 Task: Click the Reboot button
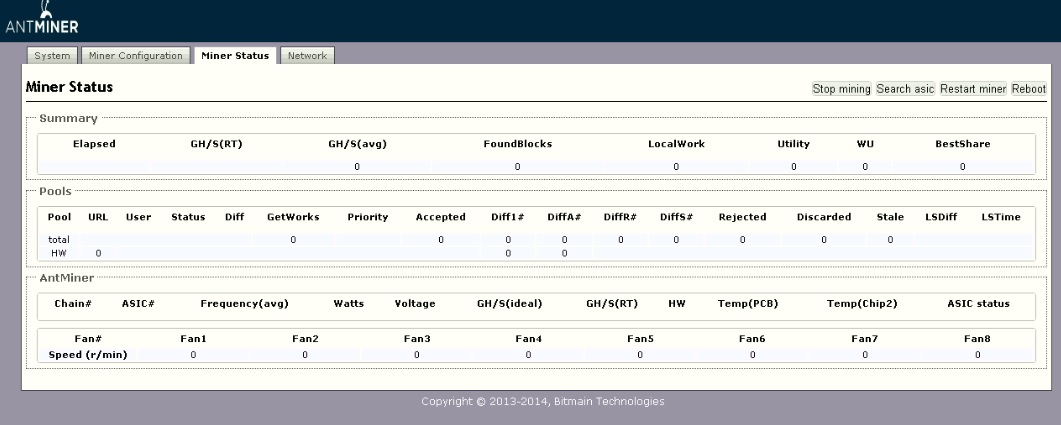pyautogui.click(x=1029, y=89)
